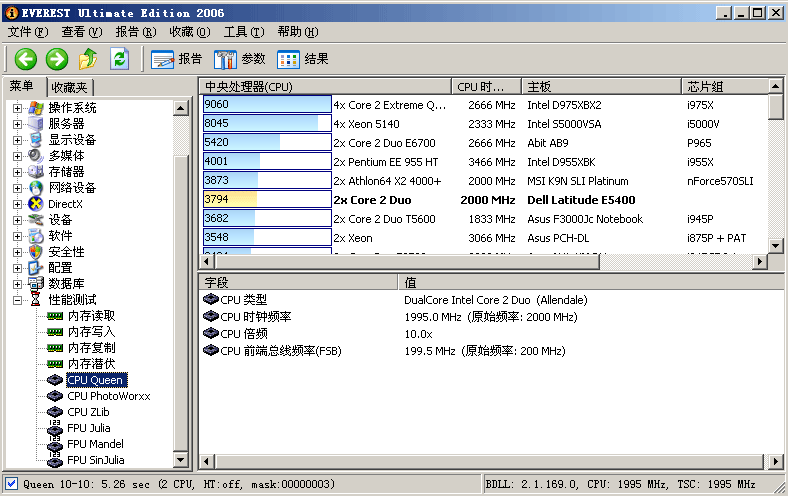788x496 pixels.
Task: Open the 收藏(O) menu
Action: click(189, 32)
